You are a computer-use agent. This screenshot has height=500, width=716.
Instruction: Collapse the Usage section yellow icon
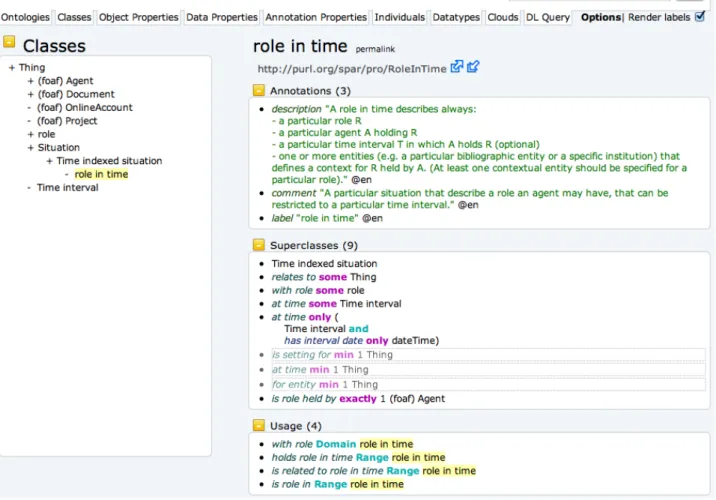(x=258, y=425)
